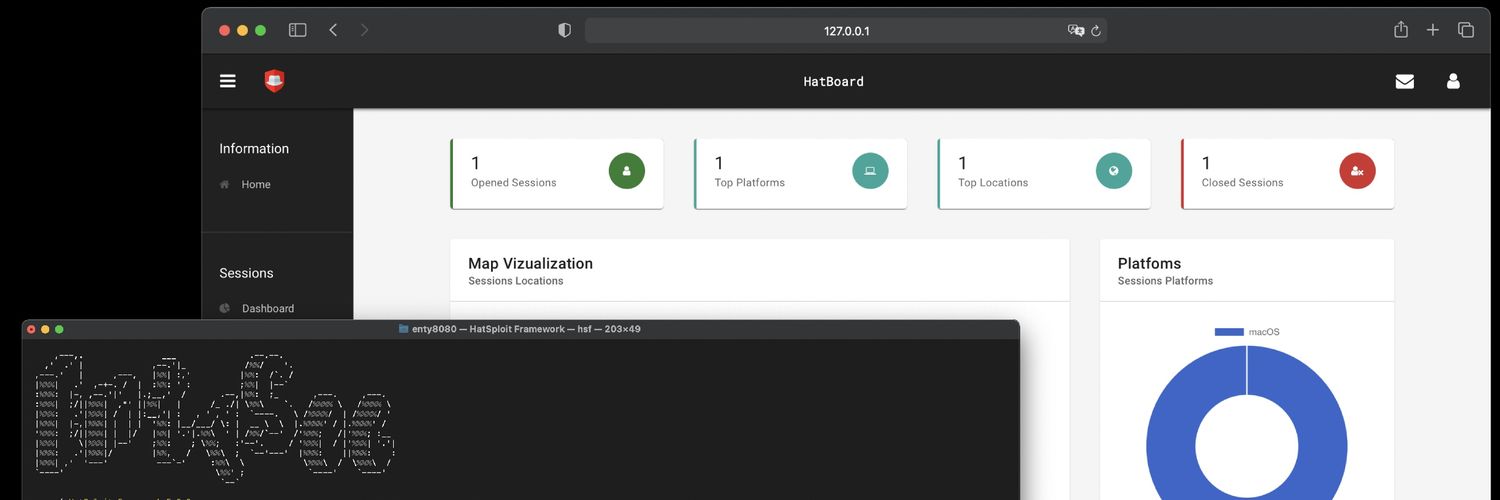Image resolution: width=1500 pixels, height=500 pixels.
Task: Click the terminal window title text
Action: pos(526,328)
